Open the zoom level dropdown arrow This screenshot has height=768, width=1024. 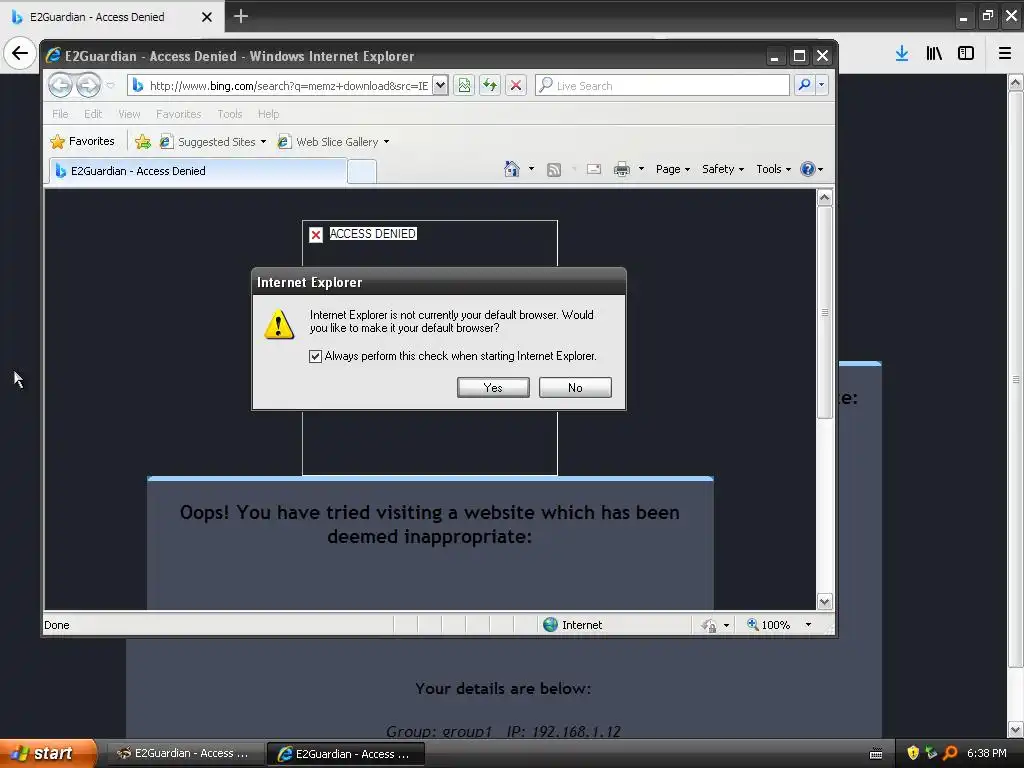(808, 625)
